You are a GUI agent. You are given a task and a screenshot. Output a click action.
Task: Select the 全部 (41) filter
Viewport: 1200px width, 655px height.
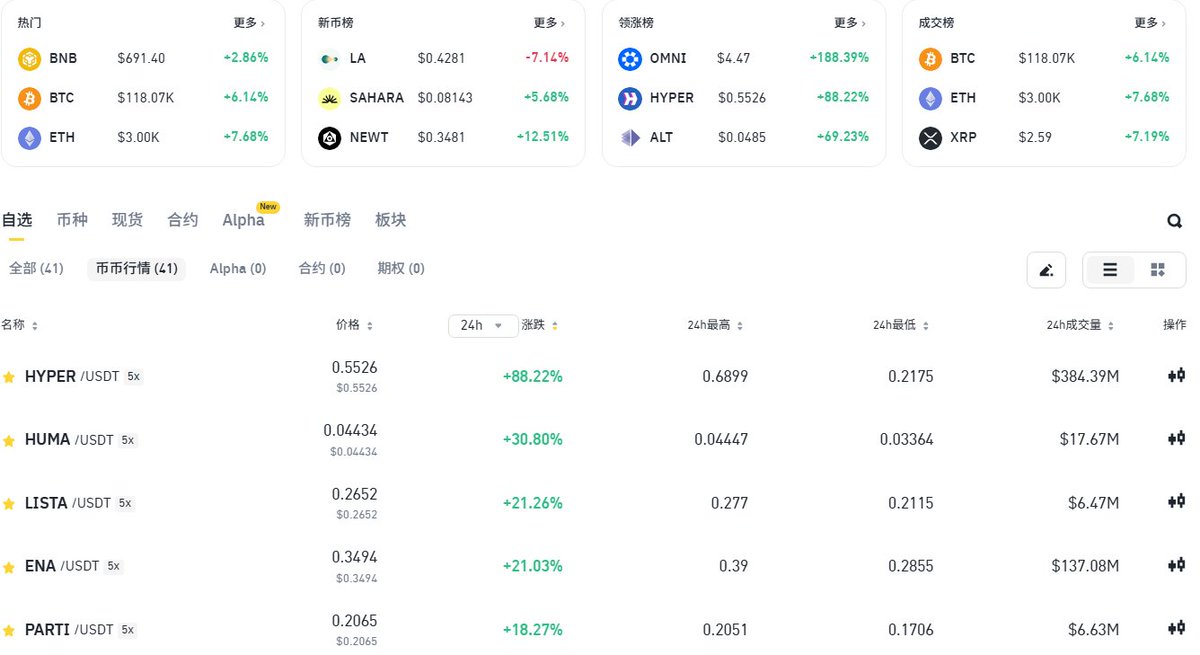[37, 268]
